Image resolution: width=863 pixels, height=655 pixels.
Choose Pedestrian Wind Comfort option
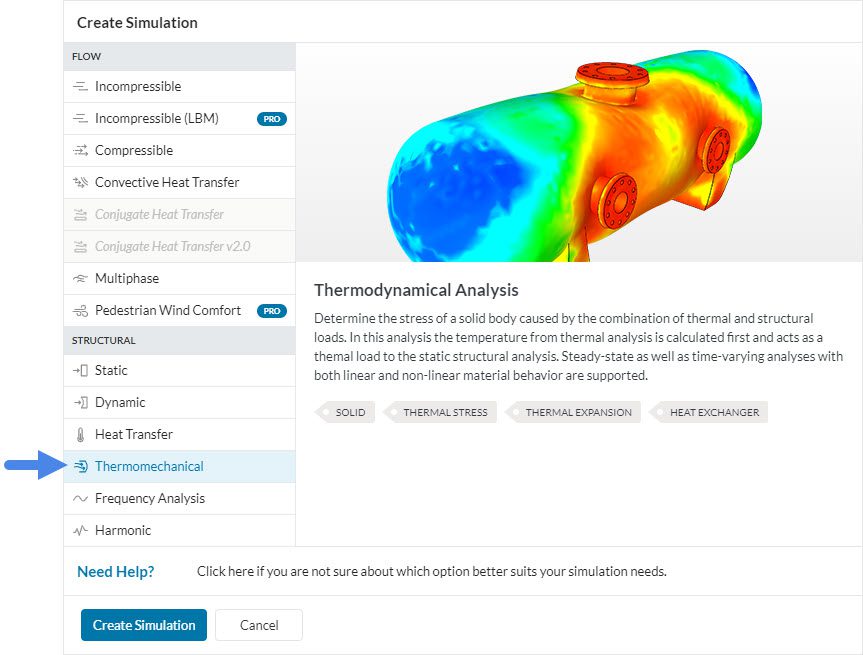coord(167,311)
